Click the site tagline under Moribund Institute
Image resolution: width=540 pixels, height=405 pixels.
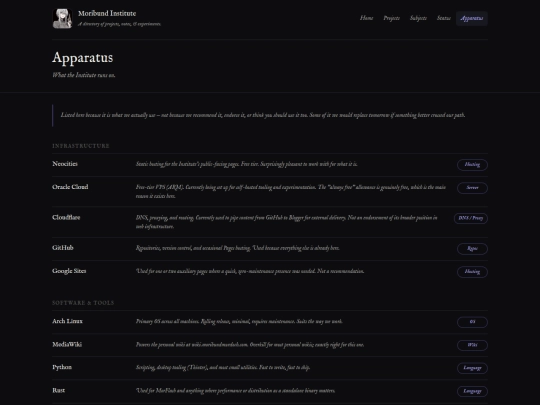click(x=120, y=24)
